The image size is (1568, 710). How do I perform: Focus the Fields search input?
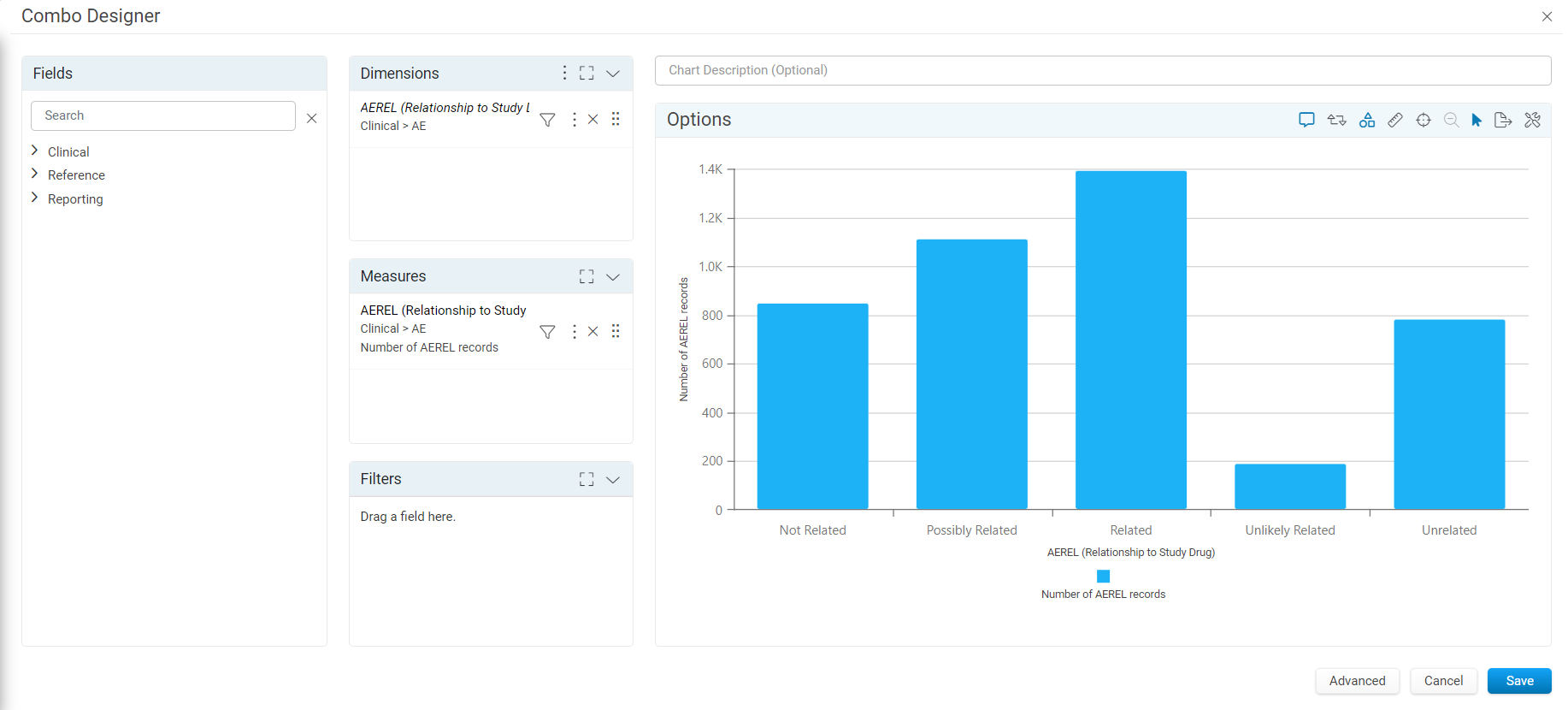click(163, 115)
